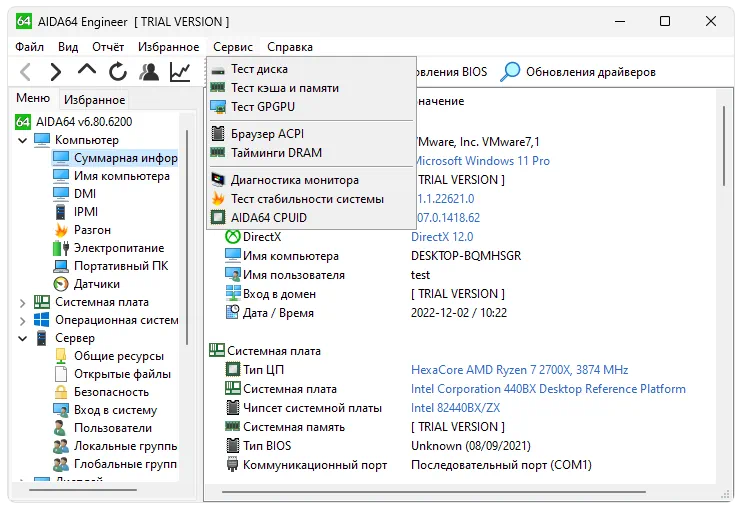Open the Избранное menu in menu bar
Screen dimensions: 742x509
(x=168, y=47)
